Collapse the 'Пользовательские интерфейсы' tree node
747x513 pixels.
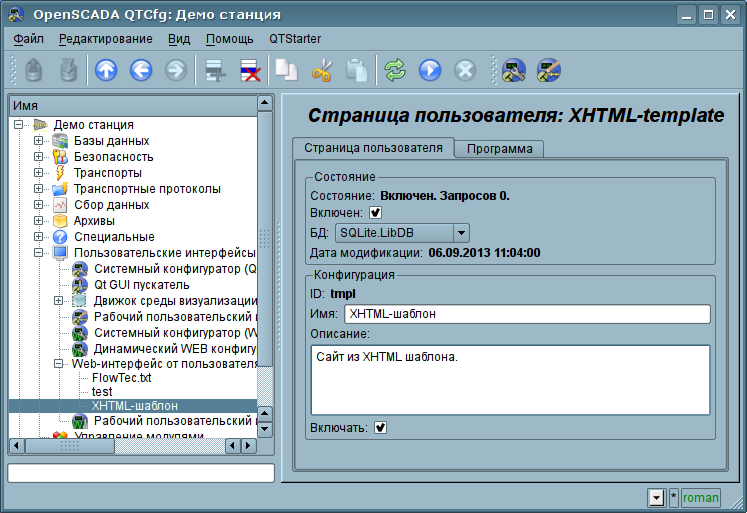click(x=39, y=253)
